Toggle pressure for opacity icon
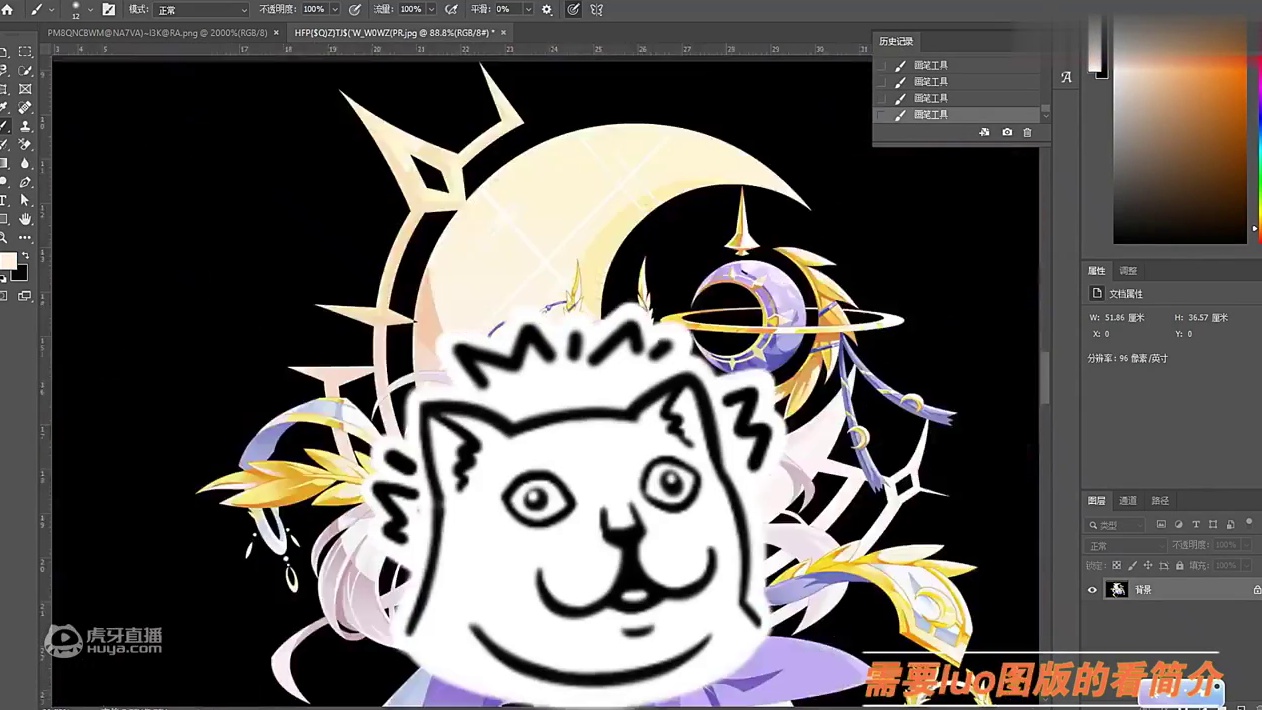Screen dimensions: 1262x710 [x=355, y=9]
